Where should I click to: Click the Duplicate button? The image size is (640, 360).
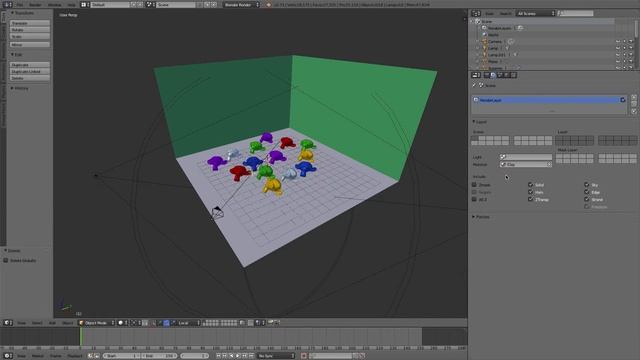[30, 65]
